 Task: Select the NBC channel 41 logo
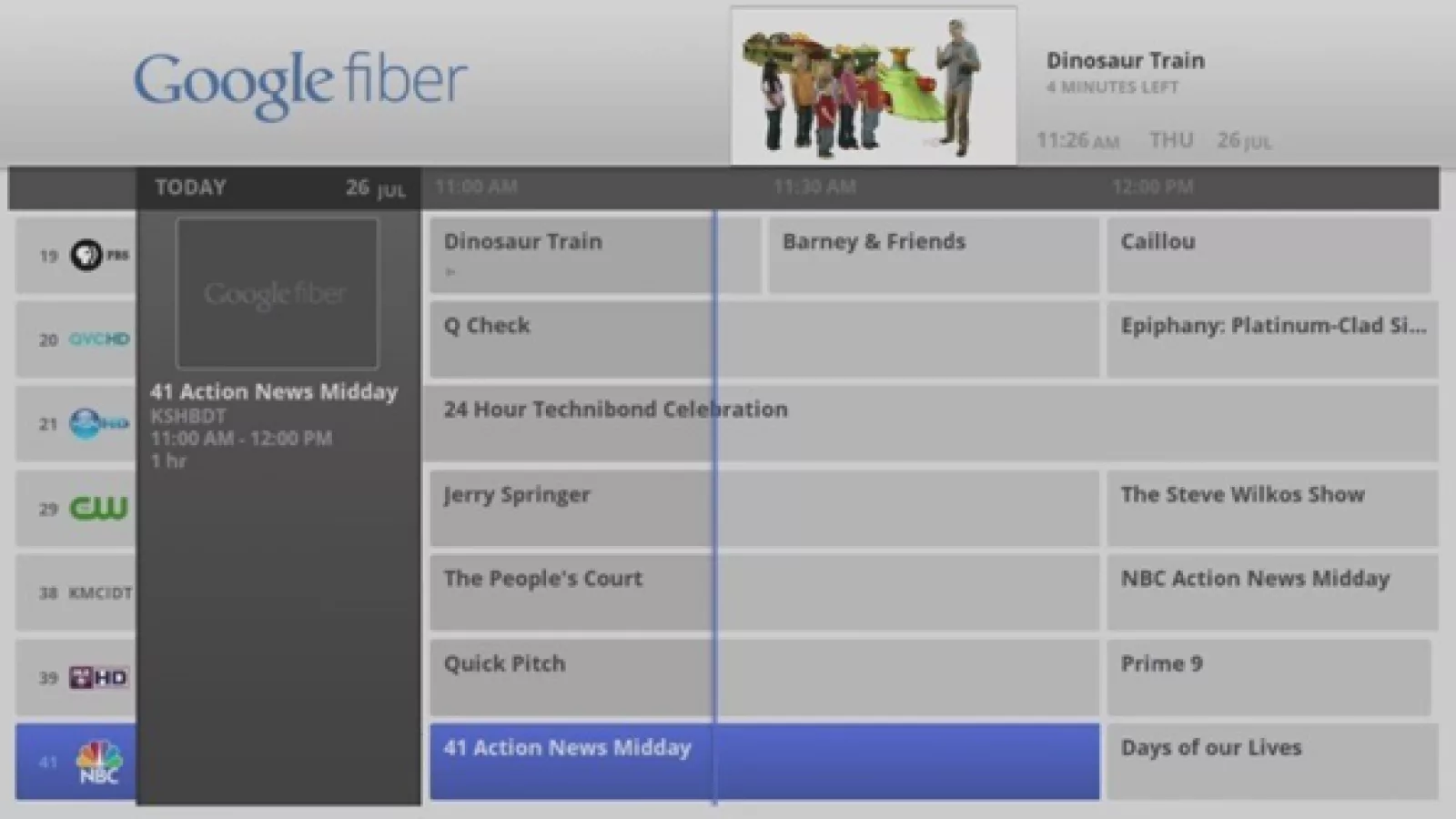coord(98,763)
